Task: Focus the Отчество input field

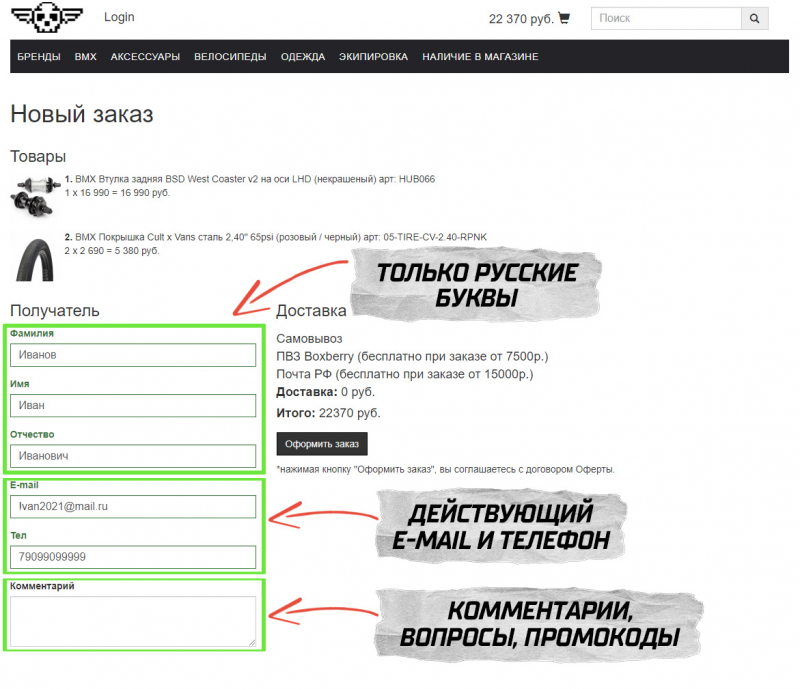Action: 133,456
